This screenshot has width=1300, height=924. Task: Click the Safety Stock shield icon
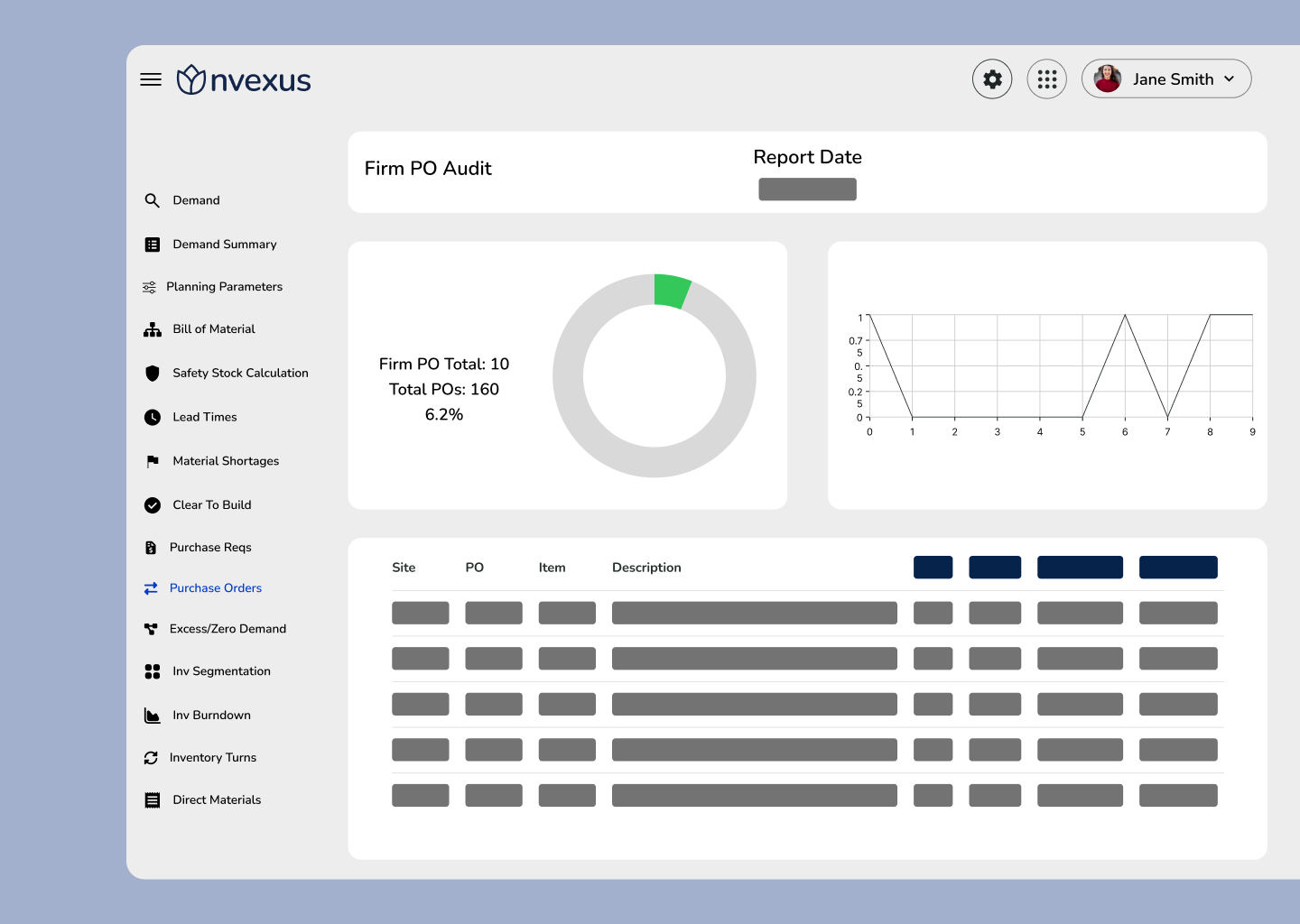153,373
